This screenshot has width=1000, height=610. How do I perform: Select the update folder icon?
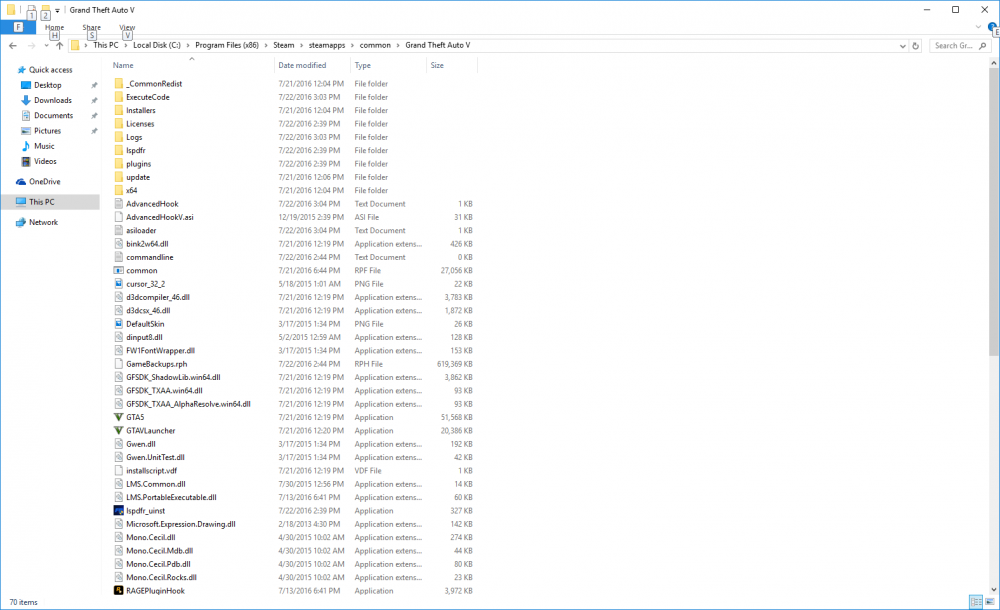point(119,177)
